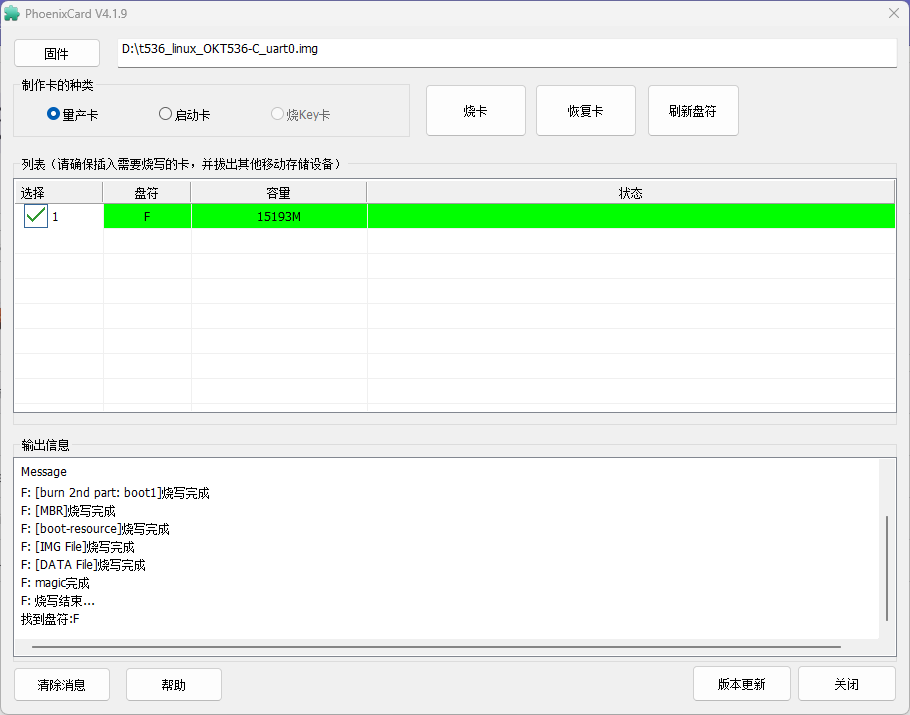
Task: Click the 版本更新 version update button
Action: [741, 684]
